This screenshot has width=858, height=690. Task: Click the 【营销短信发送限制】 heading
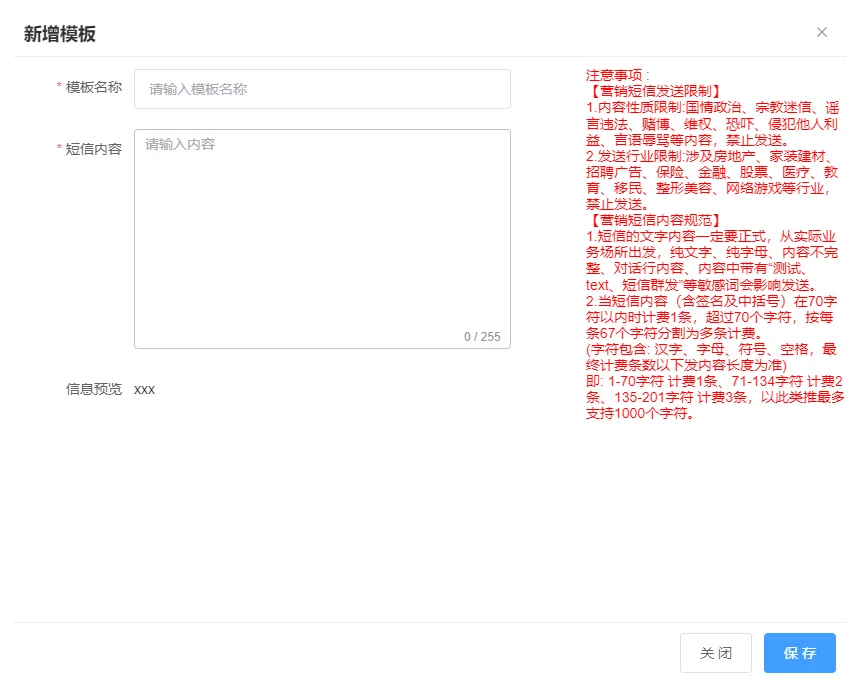(653, 91)
